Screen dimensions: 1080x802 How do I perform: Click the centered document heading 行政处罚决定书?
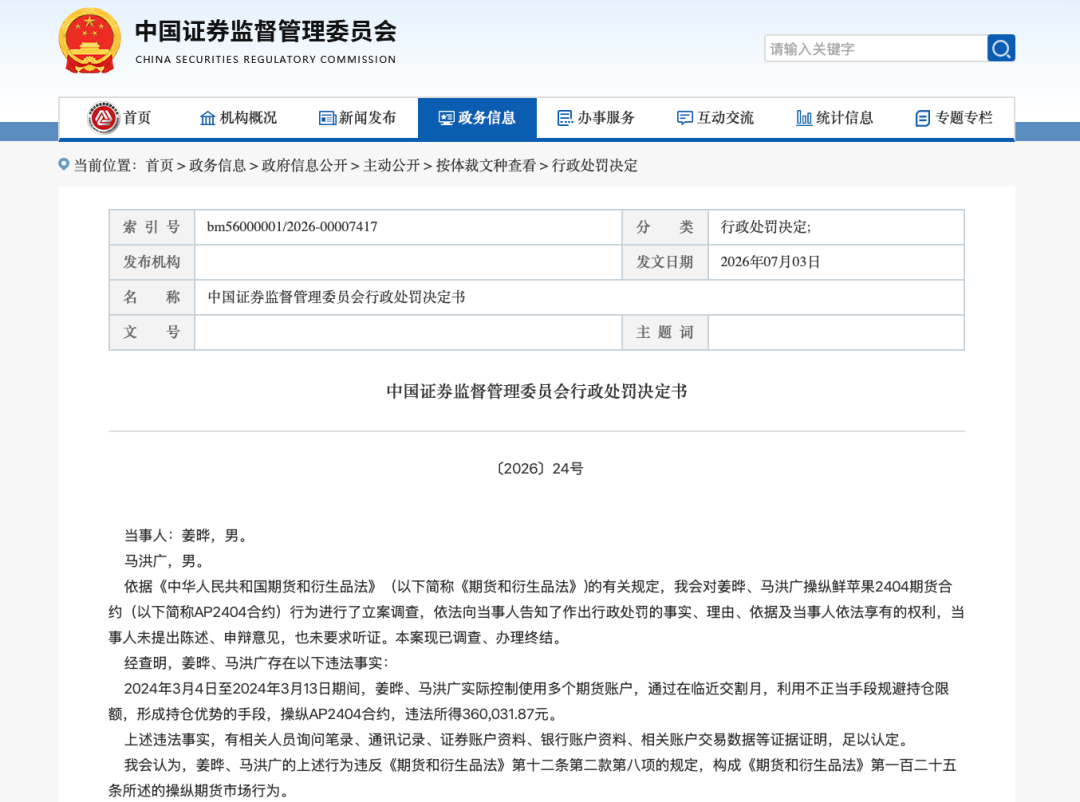[x=537, y=391]
